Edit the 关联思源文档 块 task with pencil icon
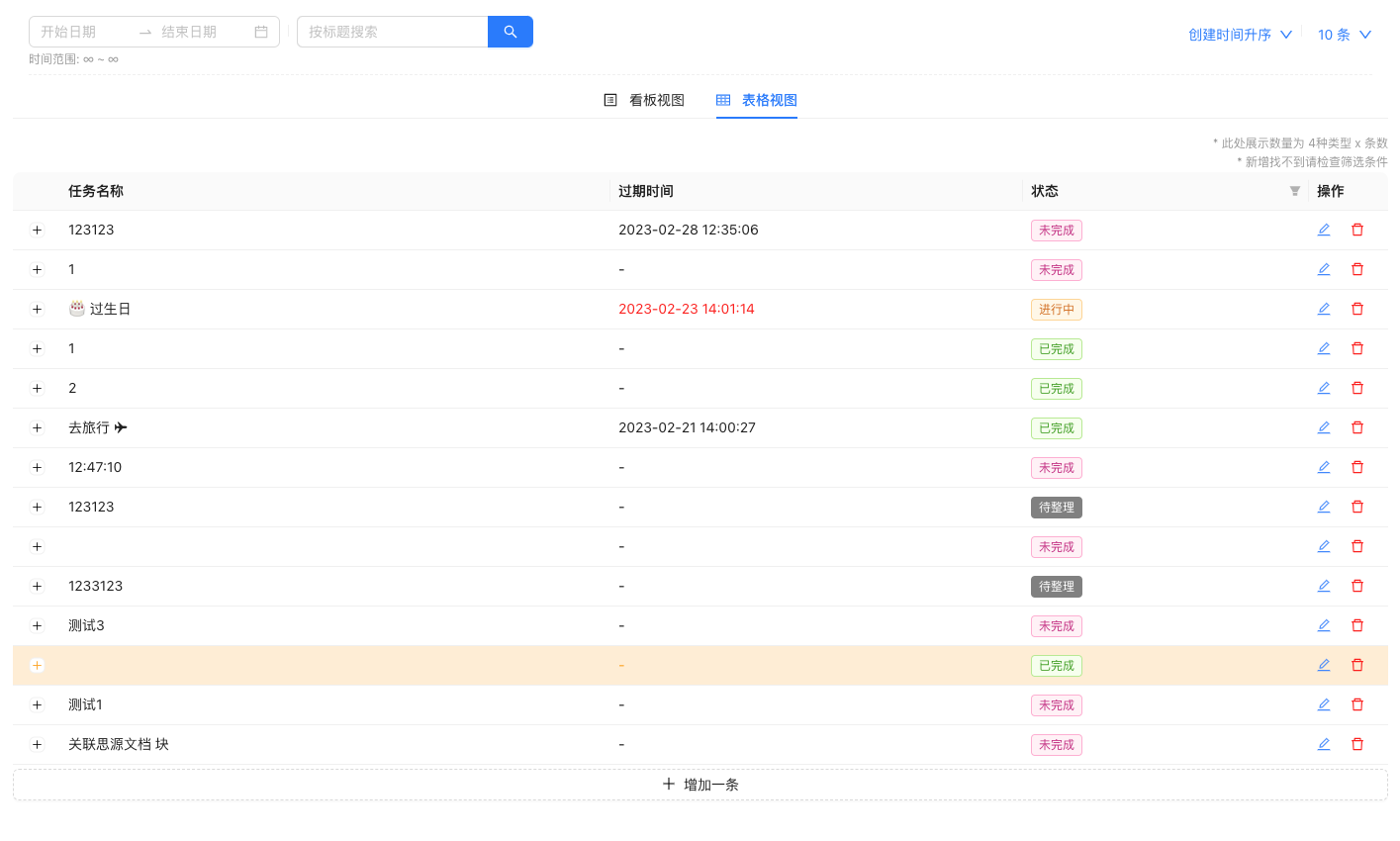The width and height of the screenshot is (1400, 841). tap(1324, 743)
